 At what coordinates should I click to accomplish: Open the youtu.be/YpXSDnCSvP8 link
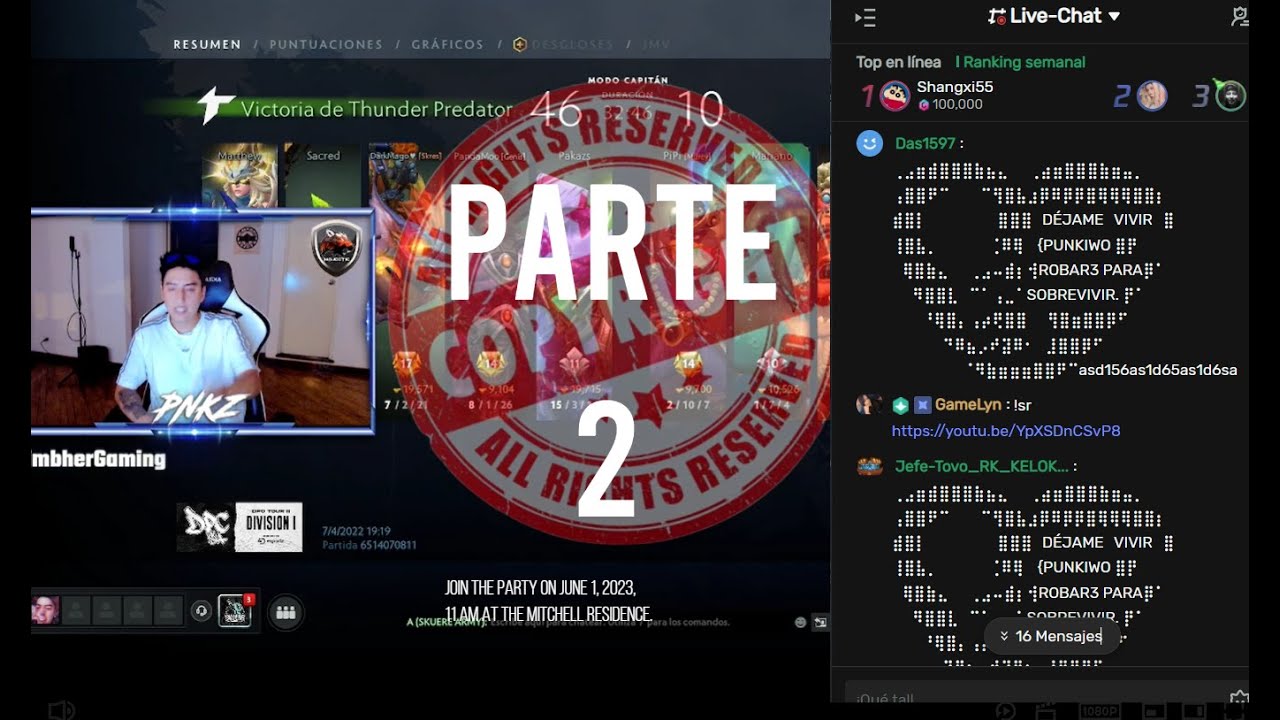[1006, 431]
